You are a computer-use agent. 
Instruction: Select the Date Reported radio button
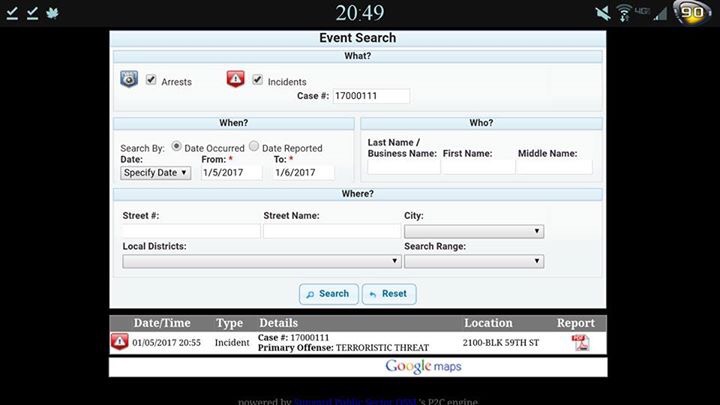click(254, 146)
